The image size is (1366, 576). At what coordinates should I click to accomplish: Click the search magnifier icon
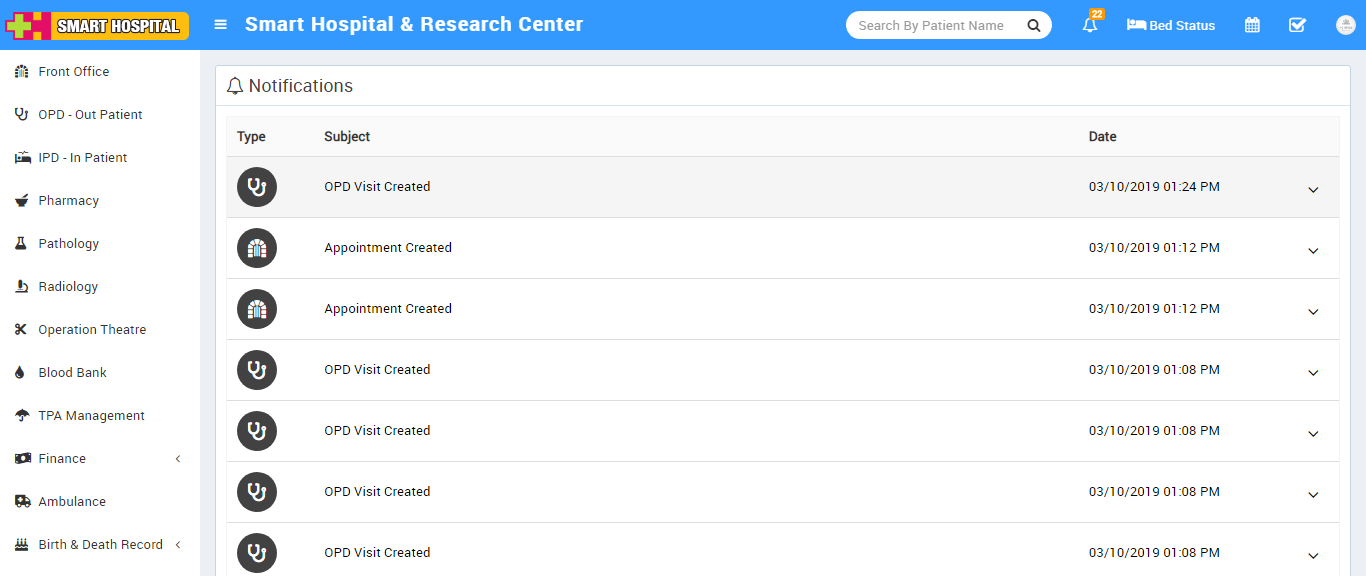click(1034, 25)
